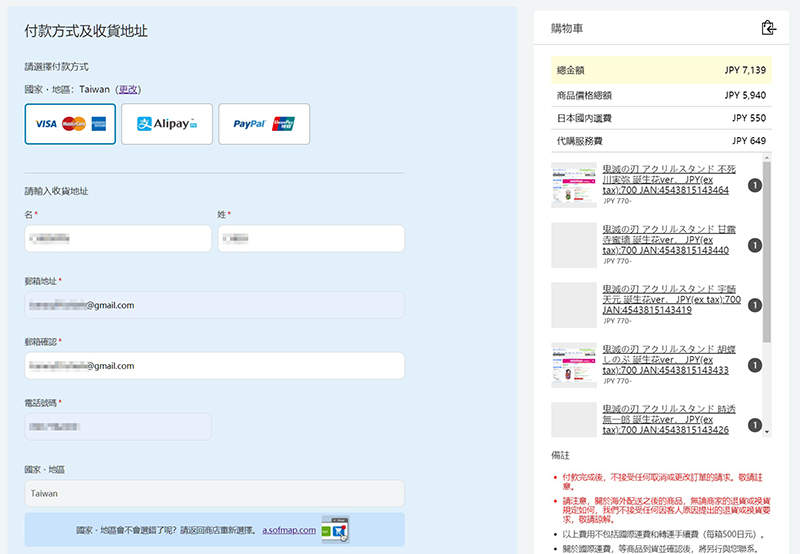The height and width of the screenshot is (554, 800).
Task: Click the 更改 link next to Taiwan
Action: 130,89
